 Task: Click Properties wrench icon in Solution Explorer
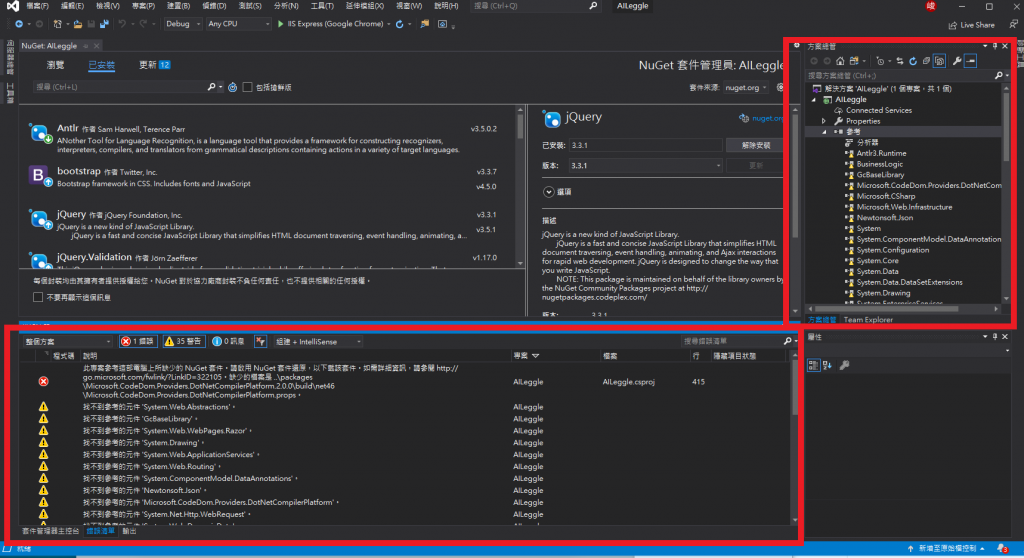(x=957, y=61)
